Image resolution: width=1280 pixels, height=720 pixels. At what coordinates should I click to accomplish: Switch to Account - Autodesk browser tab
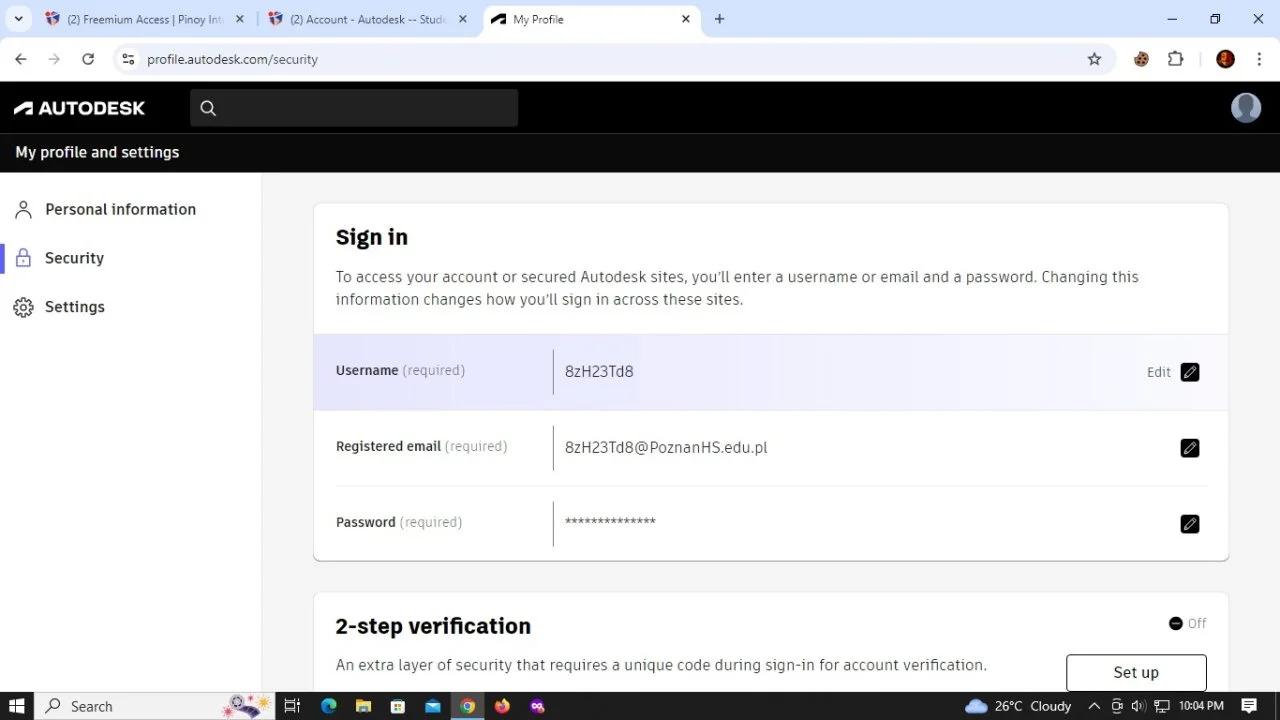click(x=366, y=19)
